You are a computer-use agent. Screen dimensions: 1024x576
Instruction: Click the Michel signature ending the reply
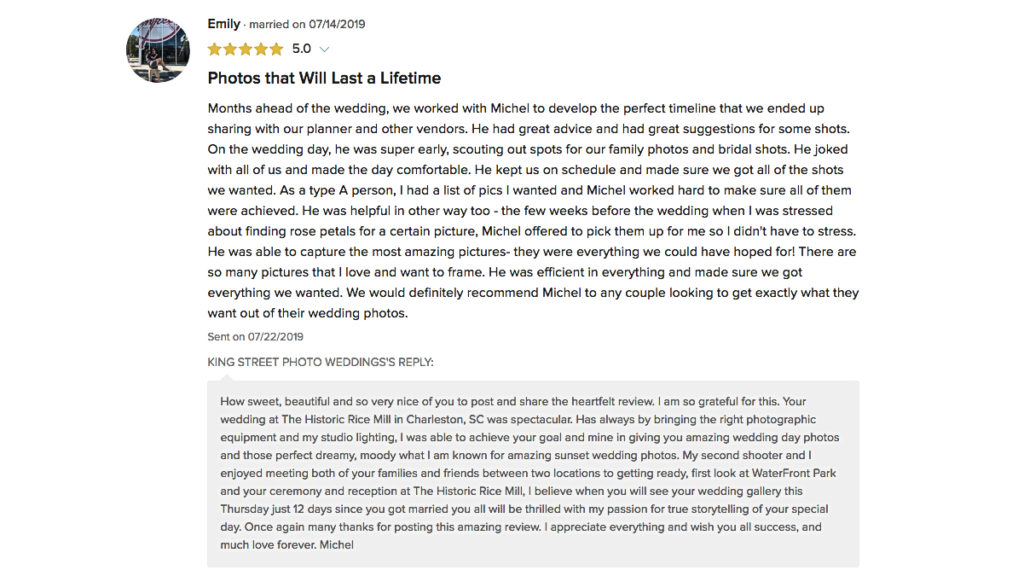tap(336, 545)
